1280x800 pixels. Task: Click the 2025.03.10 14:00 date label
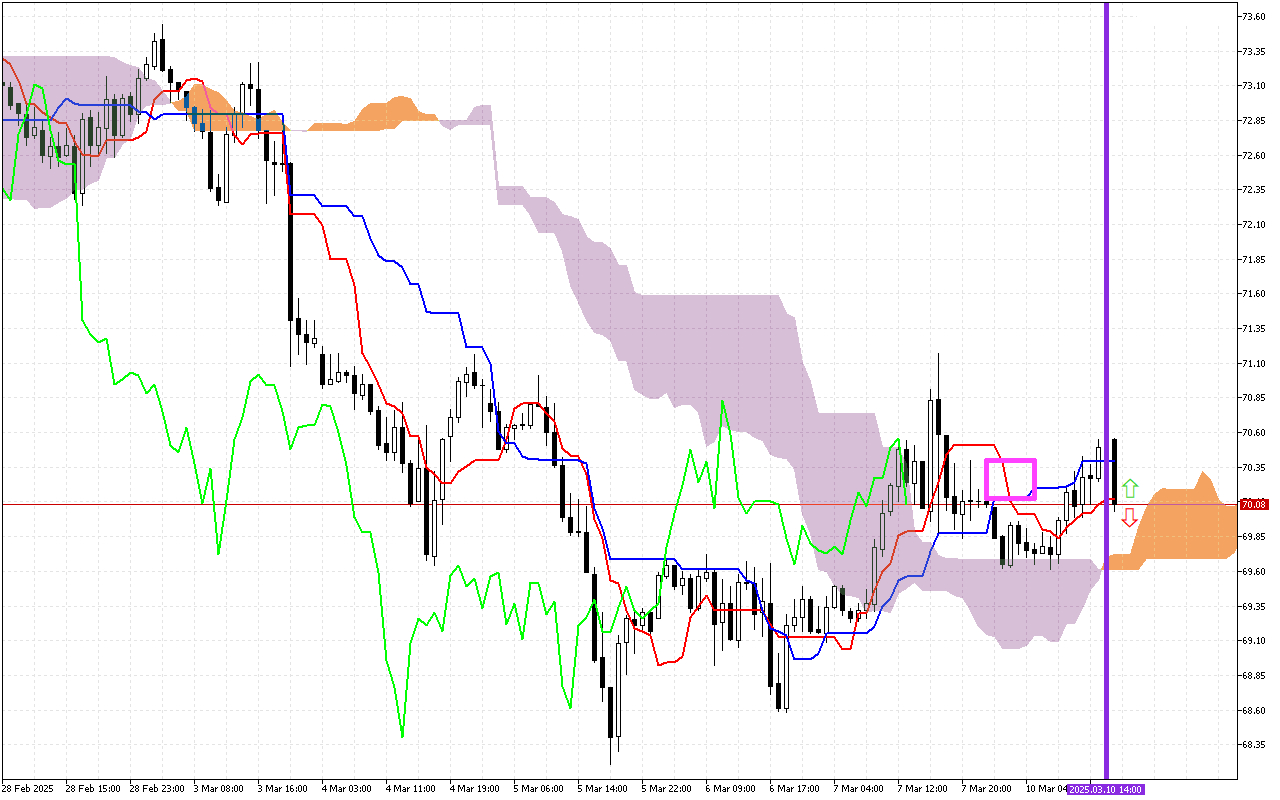coord(1106,789)
